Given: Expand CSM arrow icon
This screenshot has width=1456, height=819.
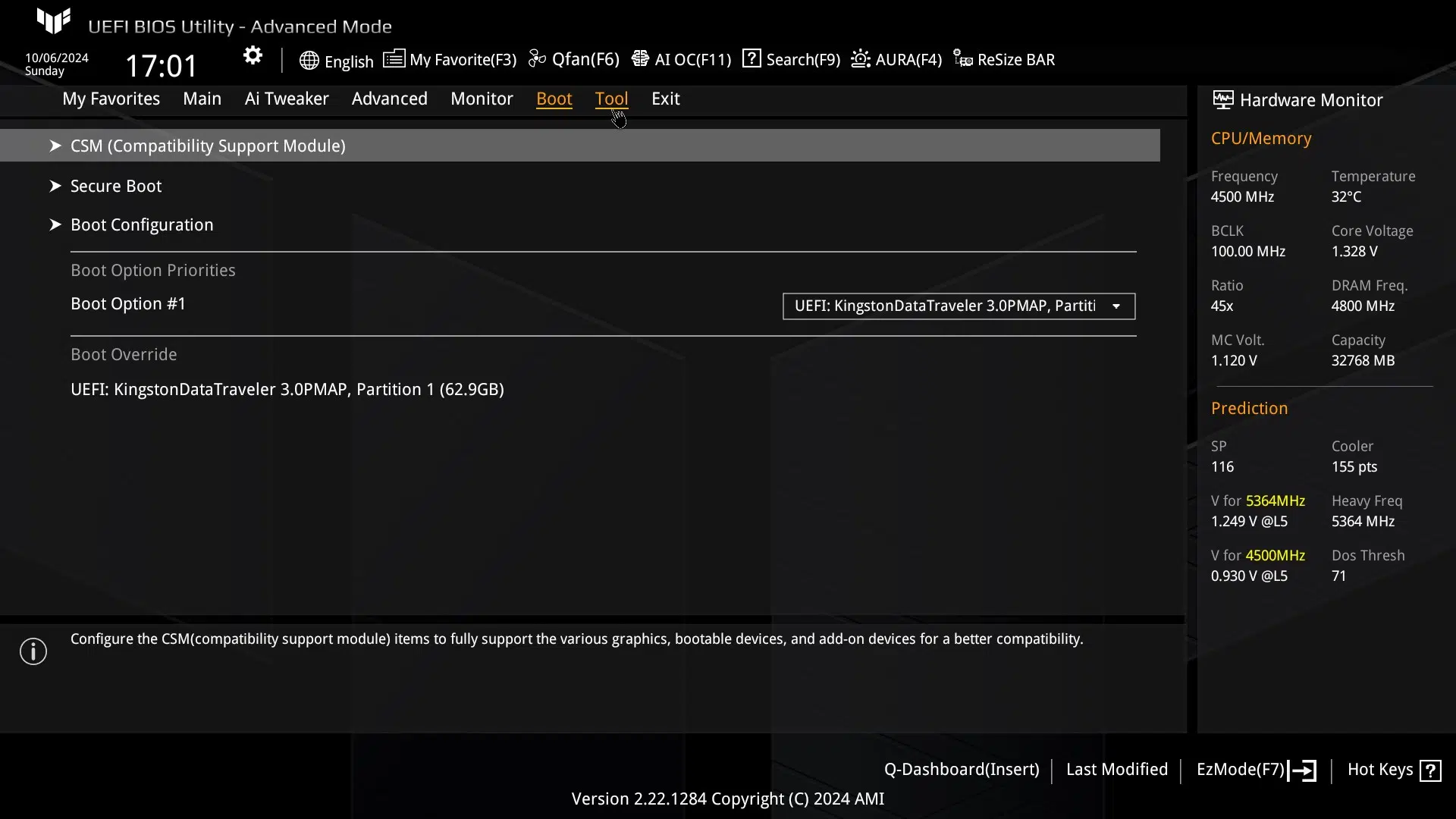Looking at the screenshot, I should click(x=55, y=146).
